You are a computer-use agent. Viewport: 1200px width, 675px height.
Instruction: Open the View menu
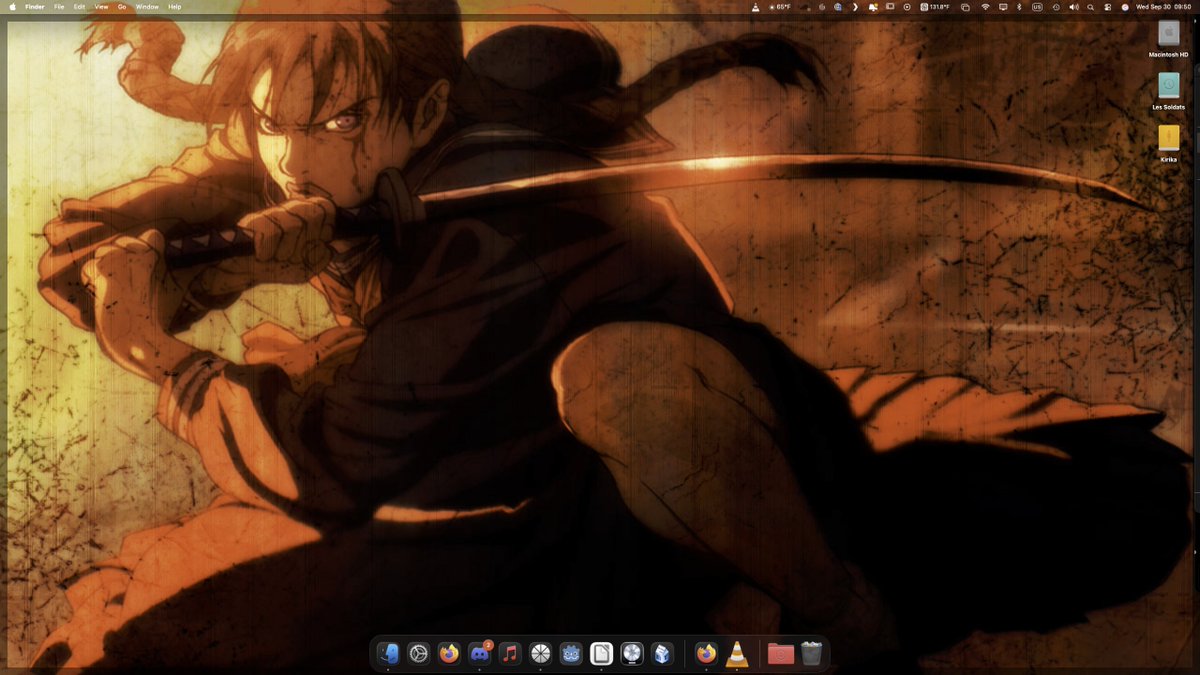click(101, 7)
